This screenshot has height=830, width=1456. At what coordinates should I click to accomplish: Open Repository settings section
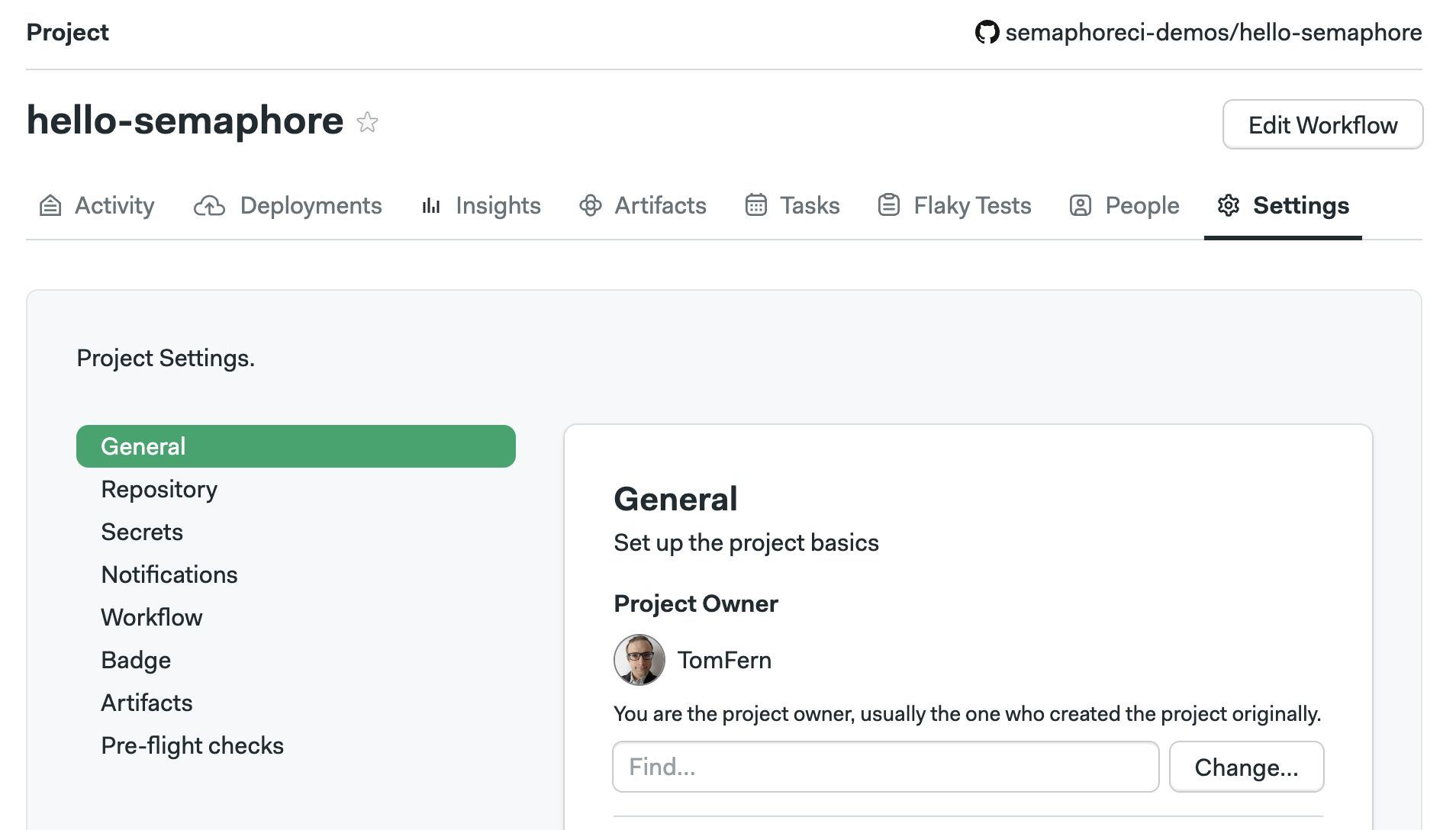tap(159, 489)
